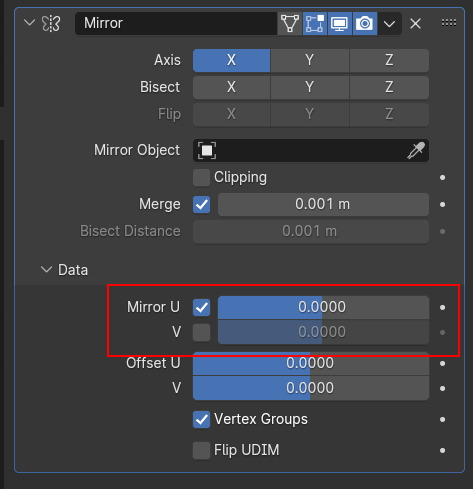Adjust the Mirror V value slider

(x=323, y=332)
